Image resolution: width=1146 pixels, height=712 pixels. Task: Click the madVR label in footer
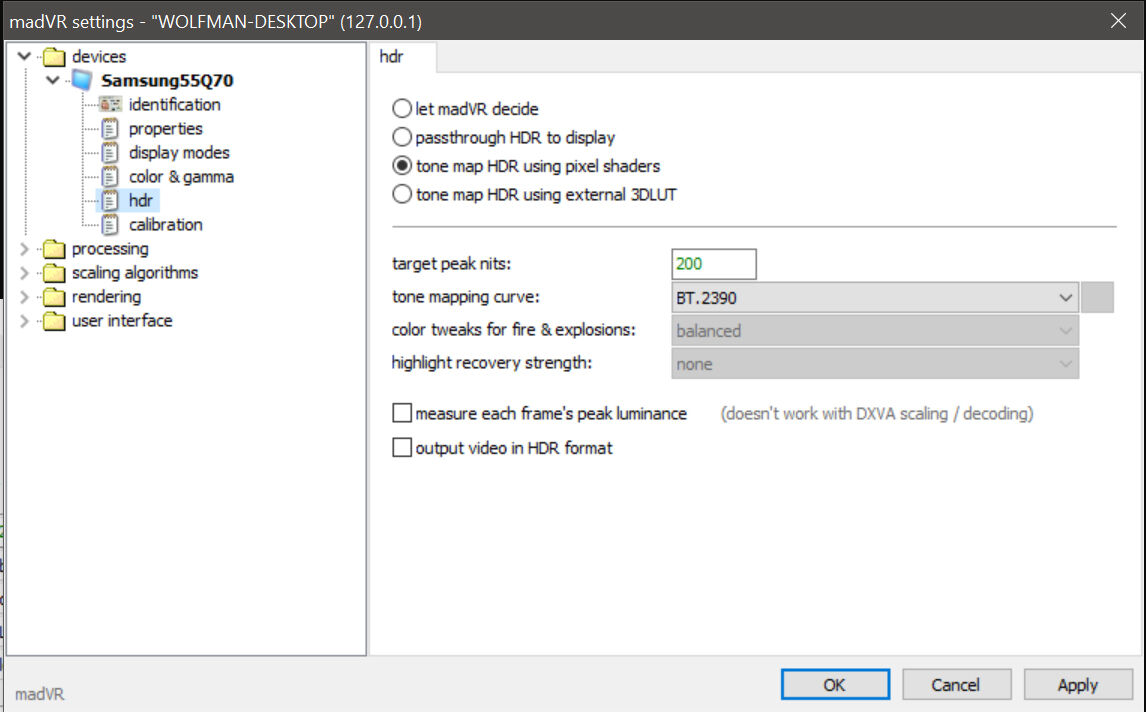[39, 694]
